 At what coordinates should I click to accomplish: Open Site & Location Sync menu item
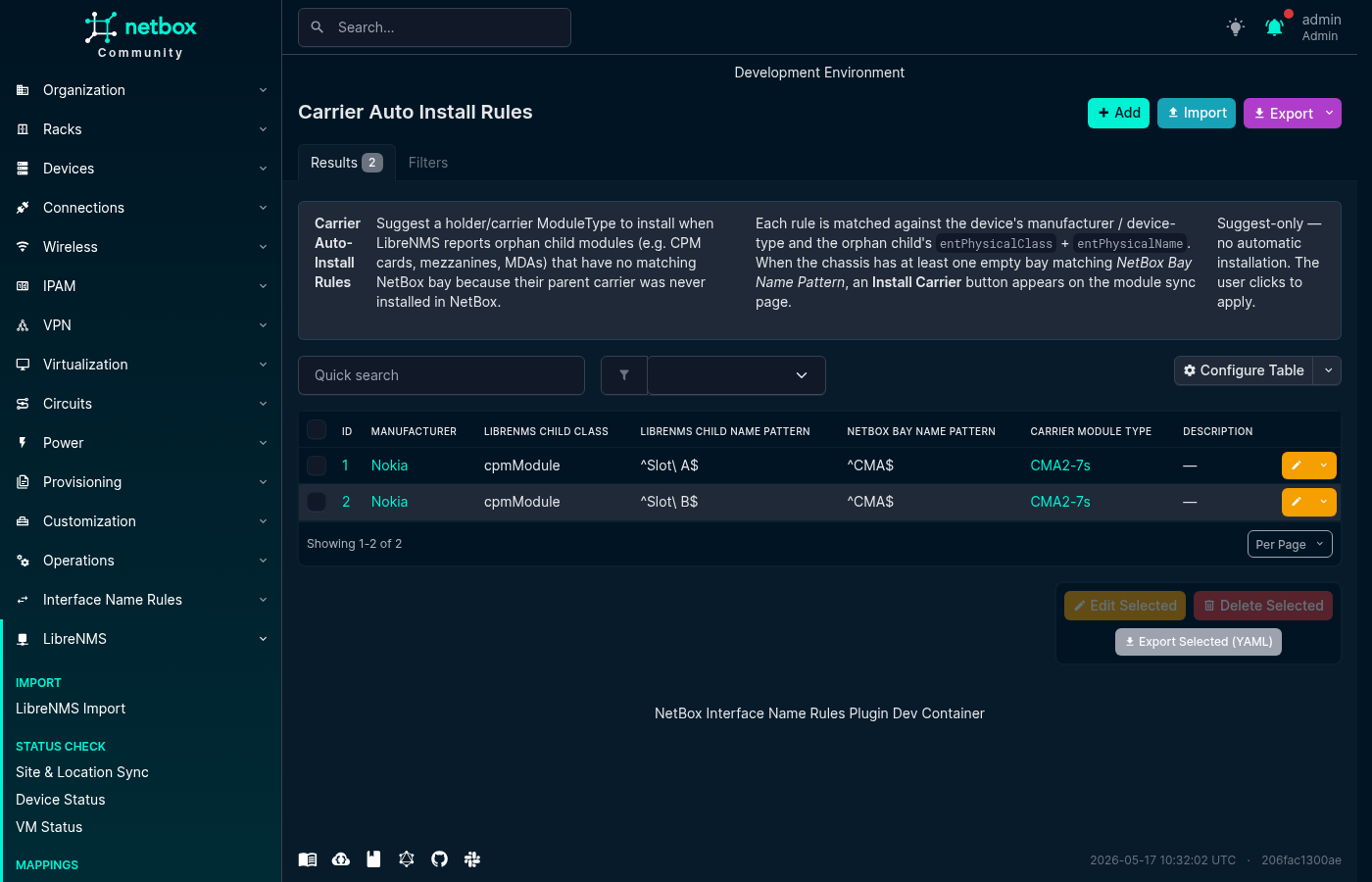point(82,772)
